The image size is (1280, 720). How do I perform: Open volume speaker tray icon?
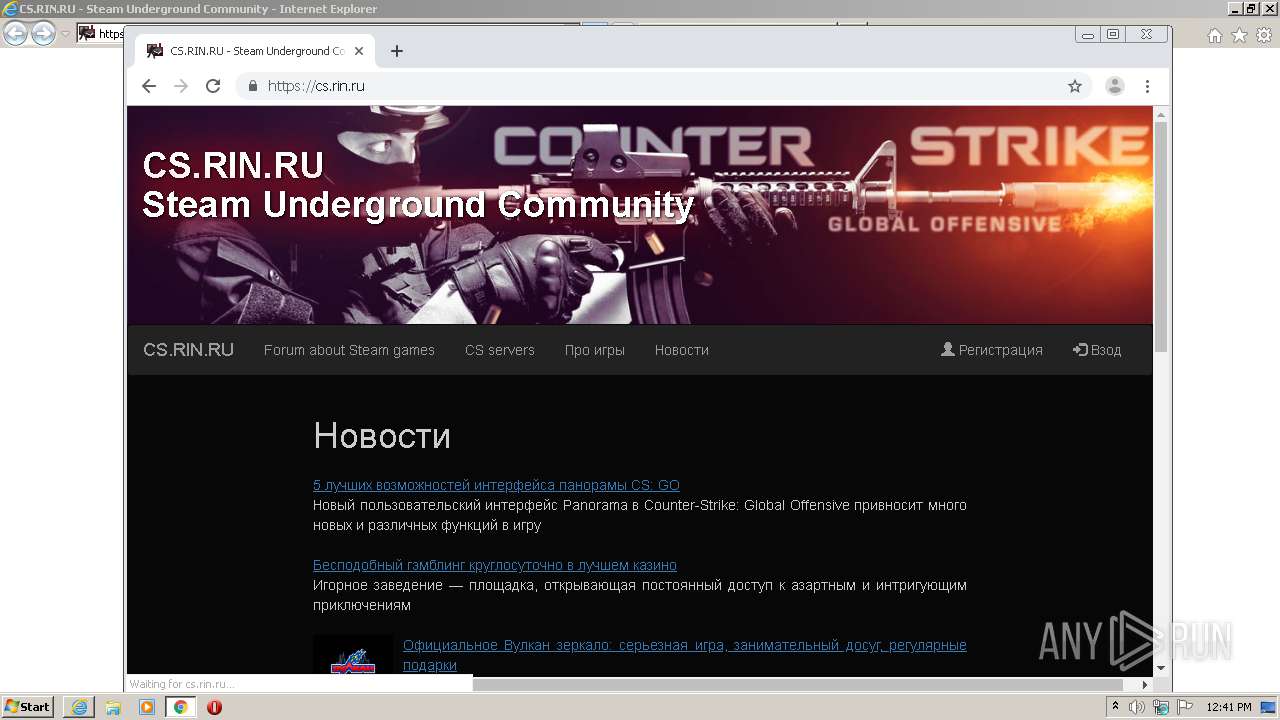point(1137,707)
